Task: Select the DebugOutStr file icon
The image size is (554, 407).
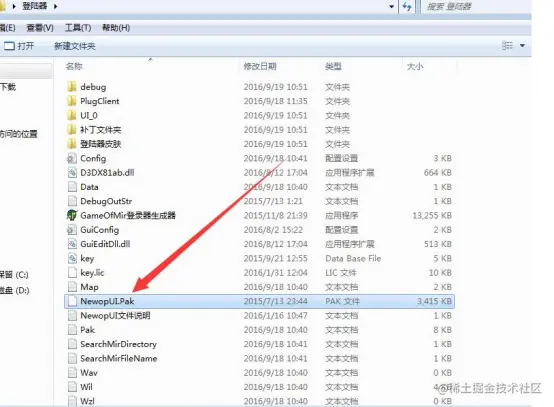Action: pos(72,201)
